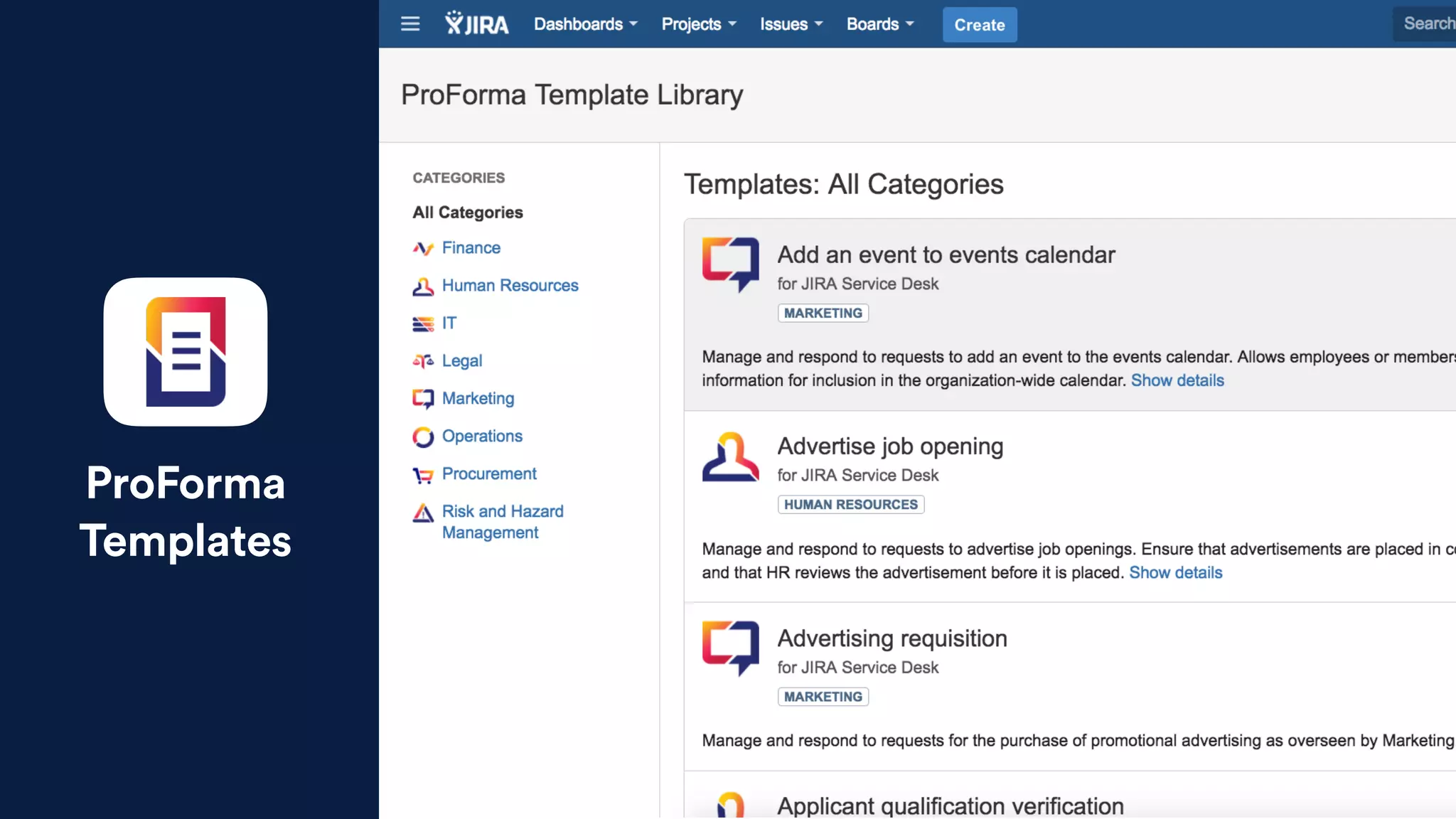The height and width of the screenshot is (819, 1456).
Task: Click the ProForma Template Library heading
Action: pos(572,95)
